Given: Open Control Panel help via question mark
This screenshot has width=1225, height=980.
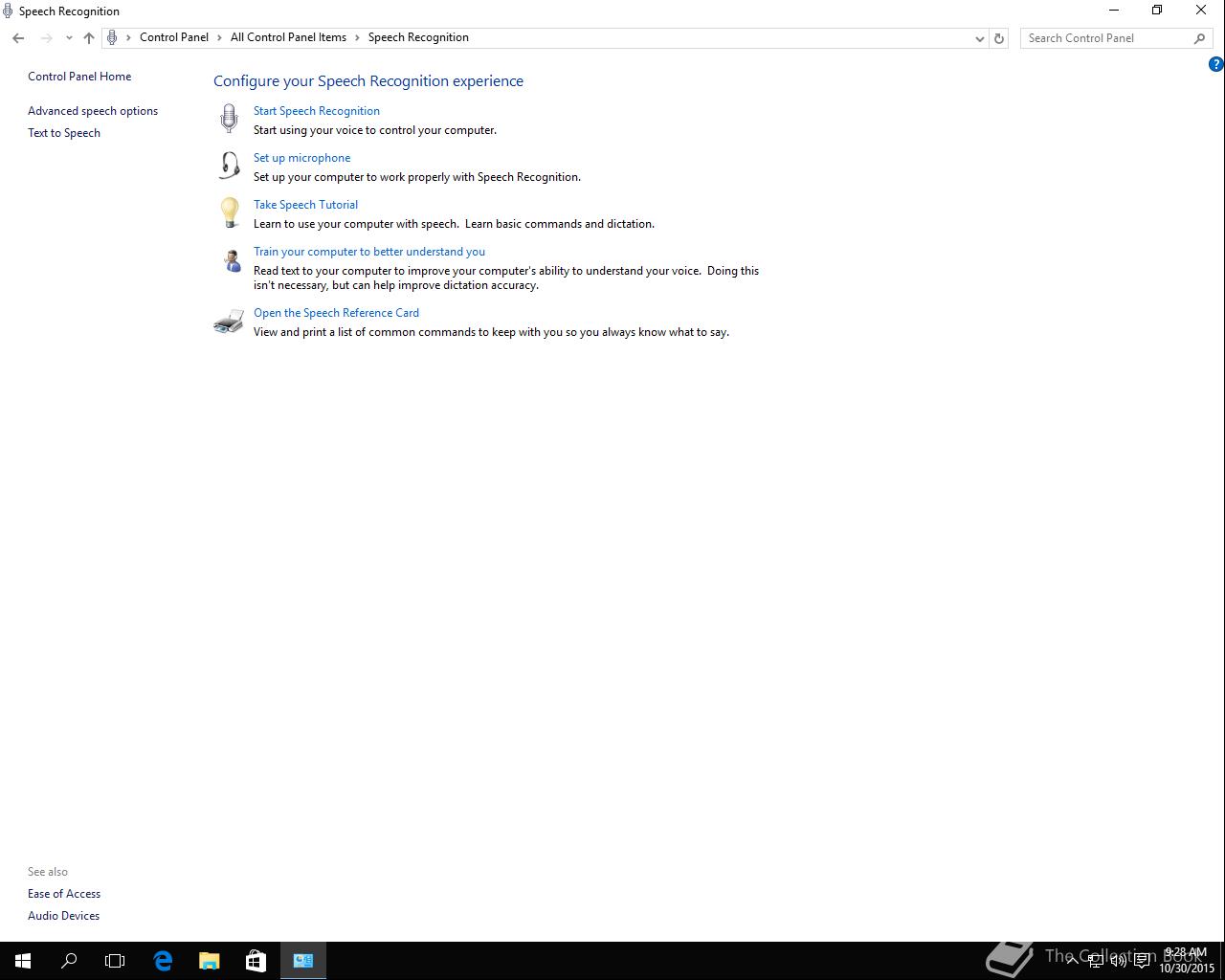Looking at the screenshot, I should point(1215,65).
